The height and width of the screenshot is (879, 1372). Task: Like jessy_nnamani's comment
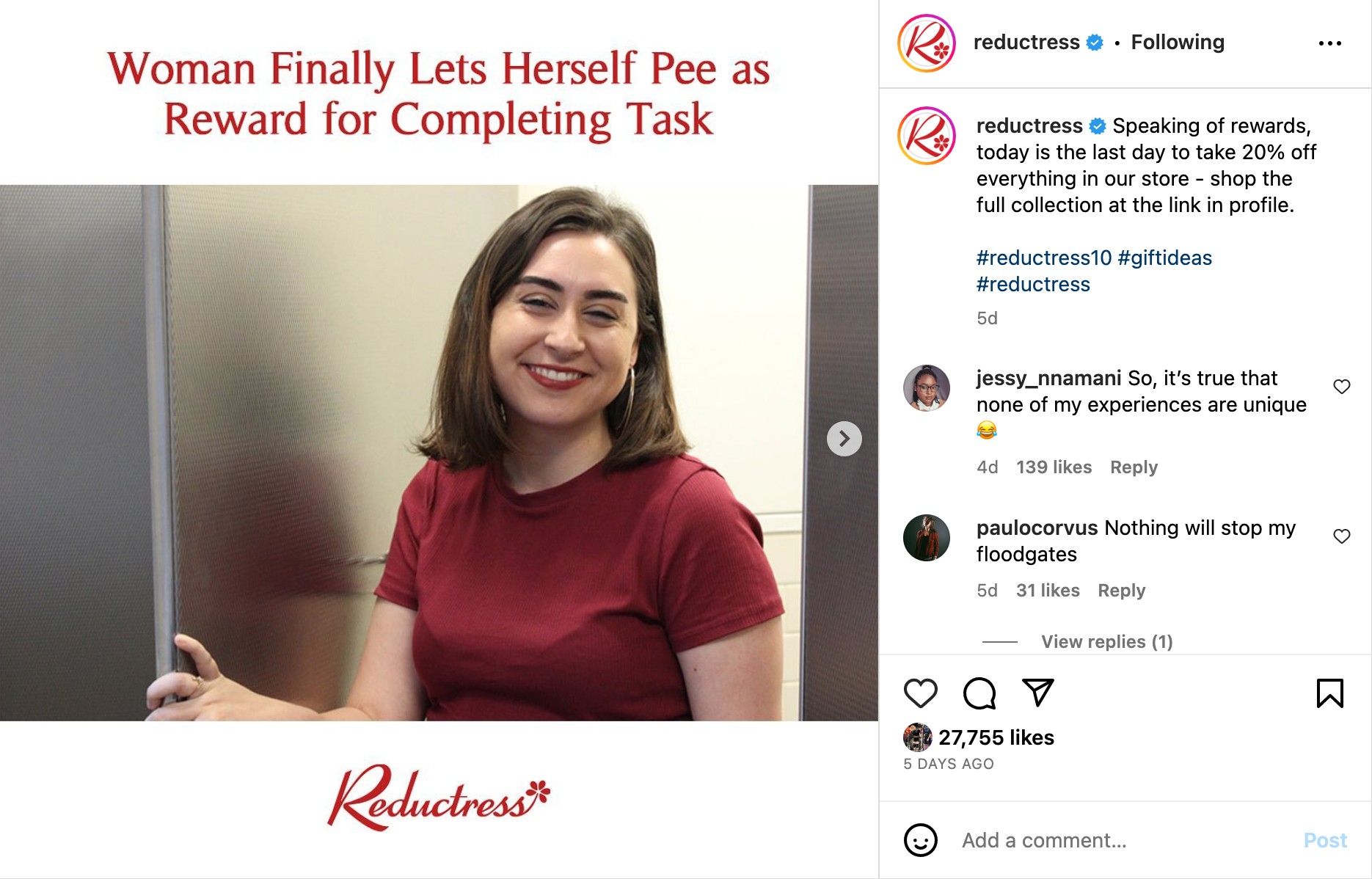[1341, 387]
